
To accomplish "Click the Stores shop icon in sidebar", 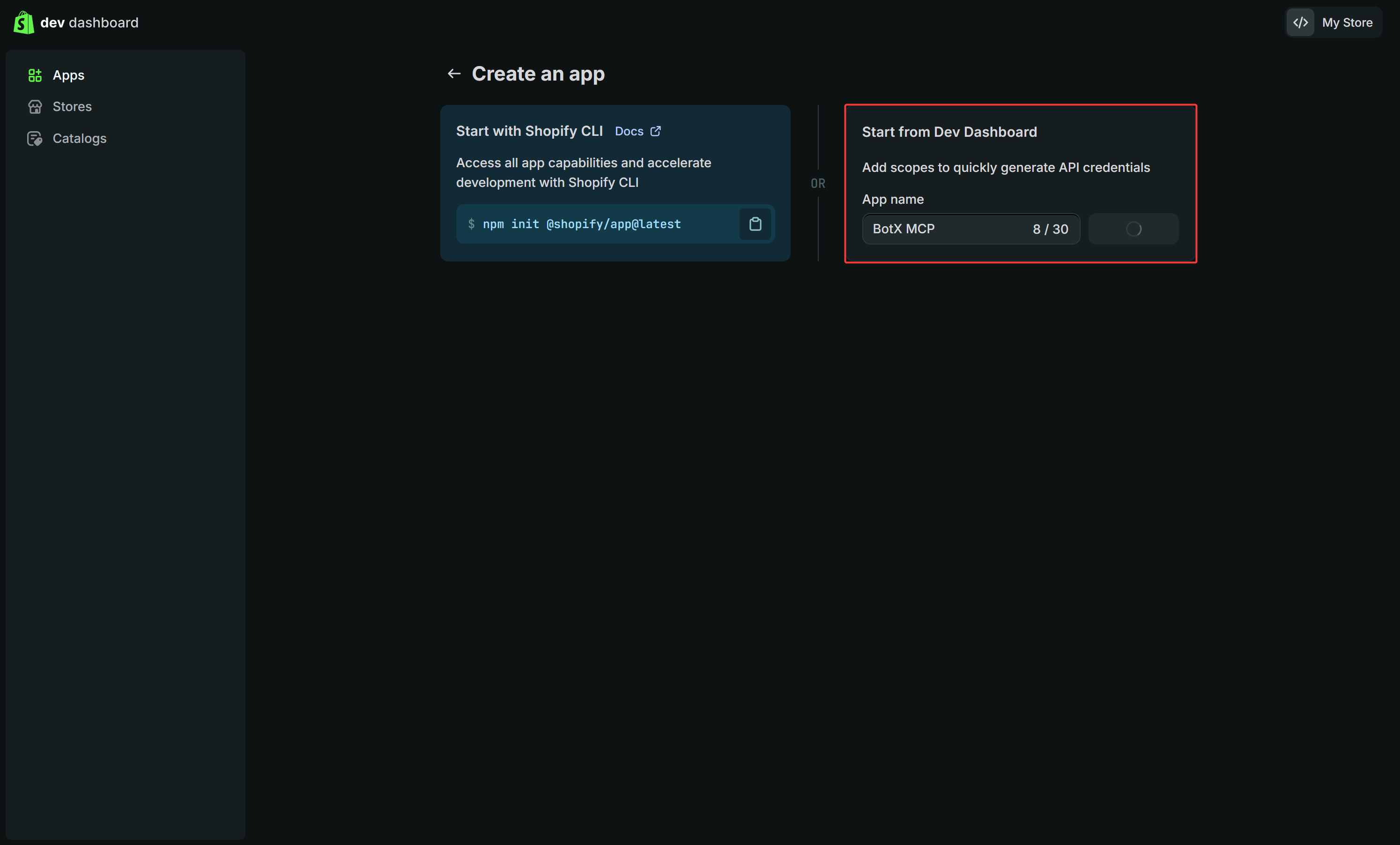I will pyautogui.click(x=35, y=107).
